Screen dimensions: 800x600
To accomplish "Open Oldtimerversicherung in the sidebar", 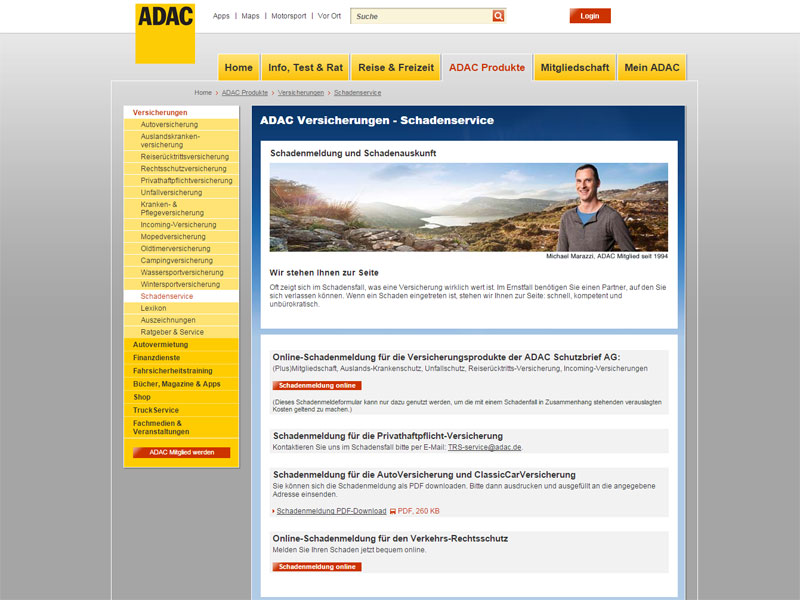I will (181, 248).
